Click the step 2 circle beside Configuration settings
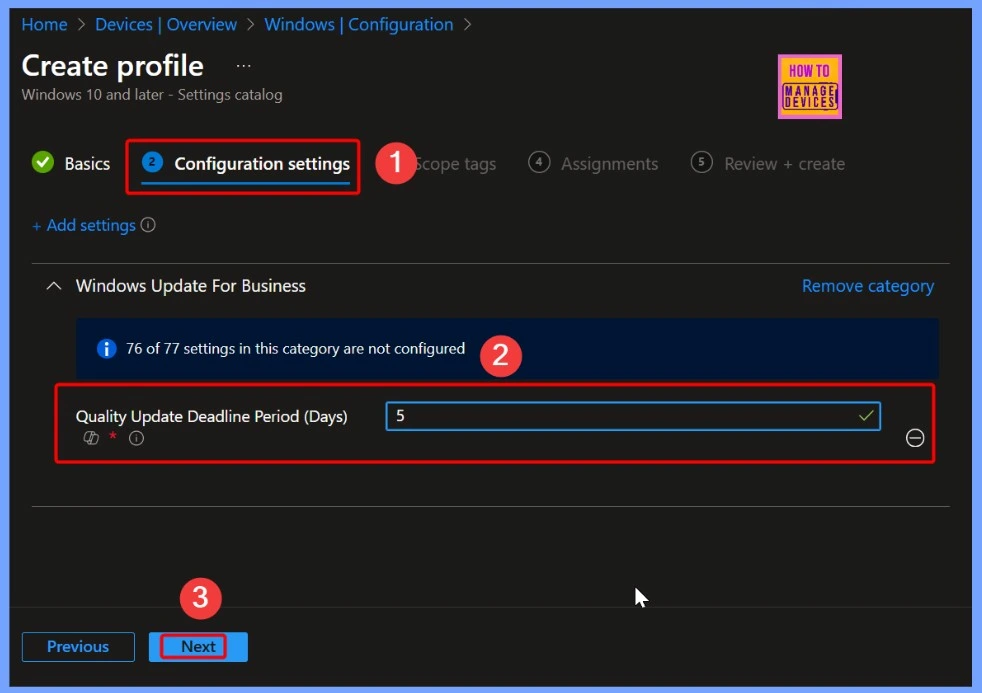This screenshot has width=982, height=693. click(x=152, y=162)
